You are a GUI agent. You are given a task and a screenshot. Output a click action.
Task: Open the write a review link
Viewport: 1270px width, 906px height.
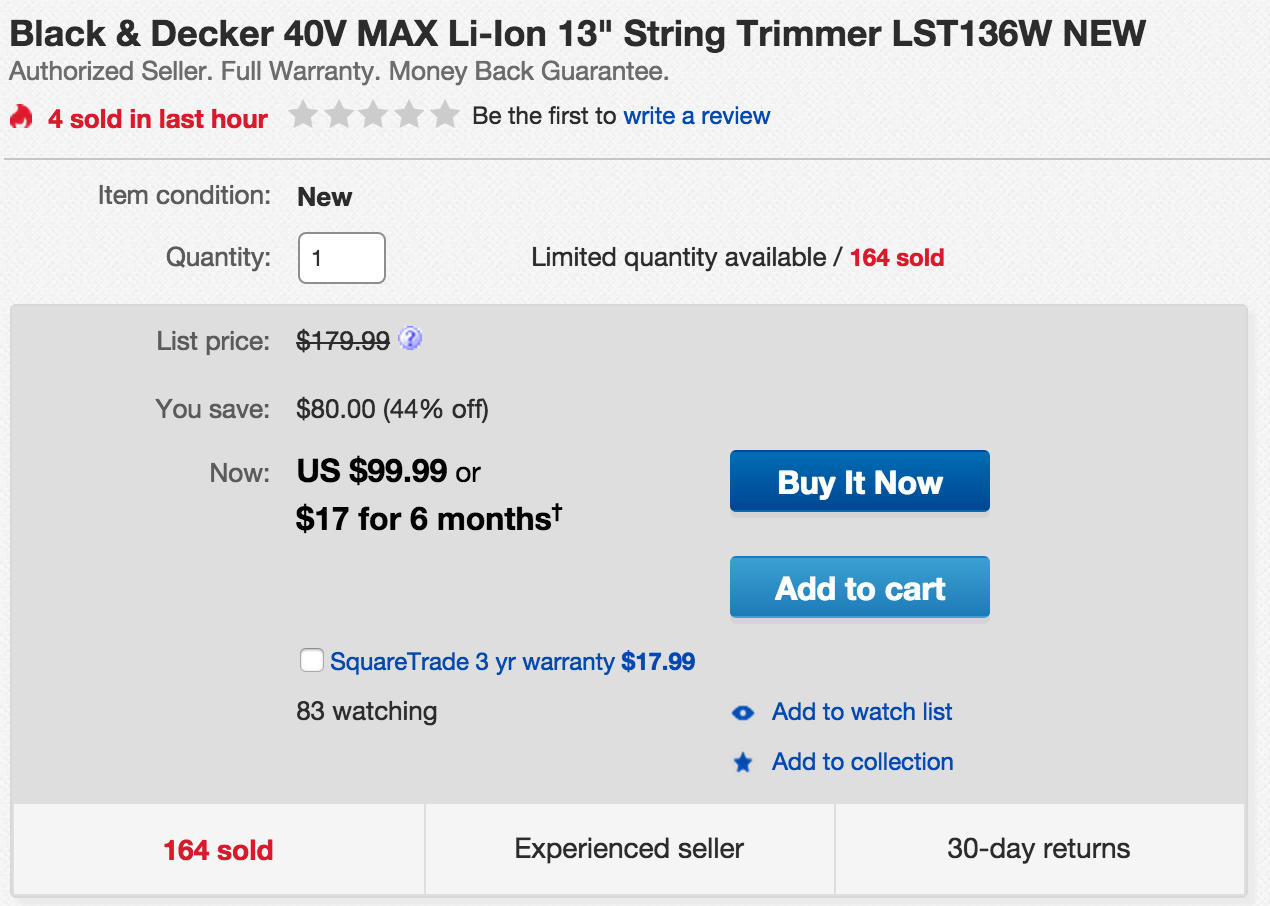(697, 116)
